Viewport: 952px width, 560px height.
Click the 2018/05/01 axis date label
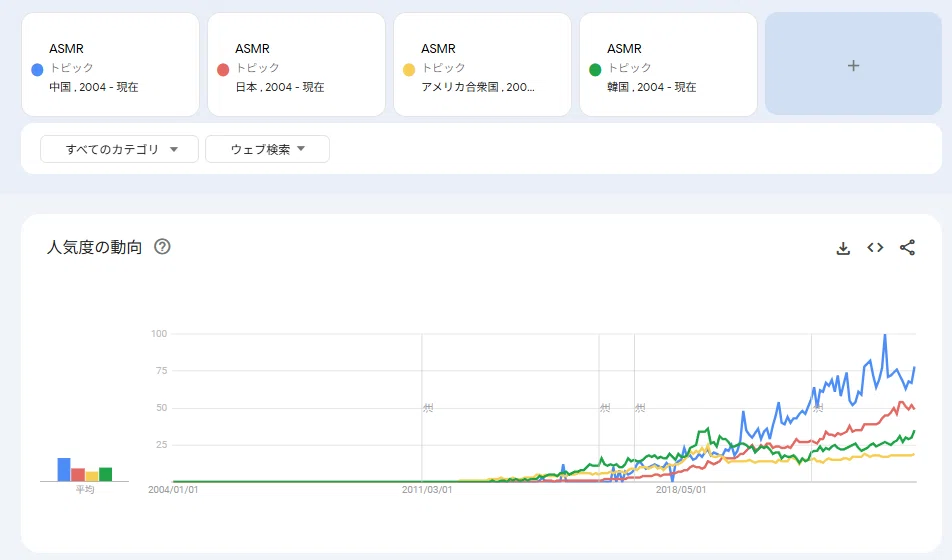point(681,490)
